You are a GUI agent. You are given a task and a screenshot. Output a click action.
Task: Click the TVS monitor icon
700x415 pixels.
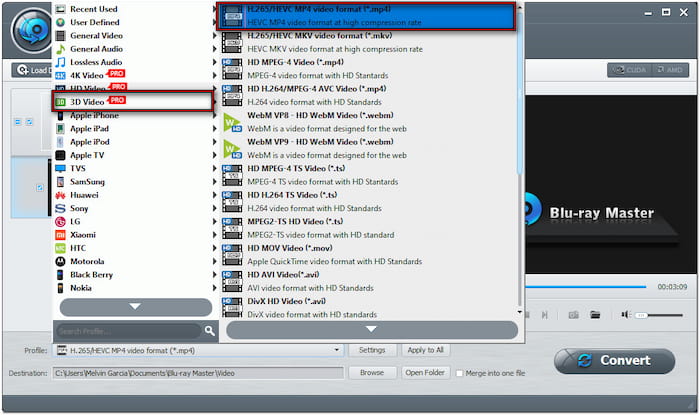[x=60, y=169]
